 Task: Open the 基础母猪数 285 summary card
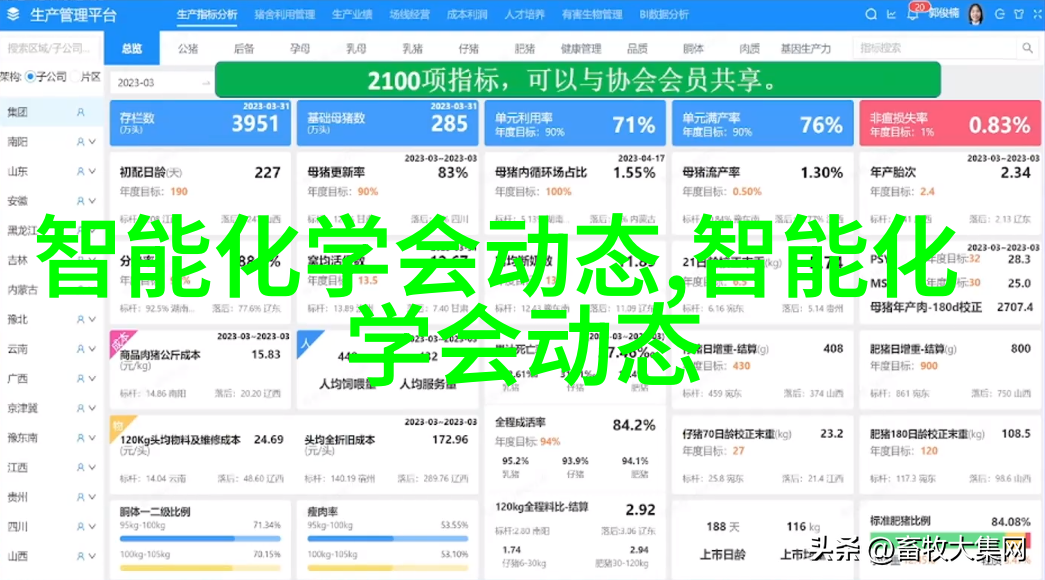click(387, 123)
